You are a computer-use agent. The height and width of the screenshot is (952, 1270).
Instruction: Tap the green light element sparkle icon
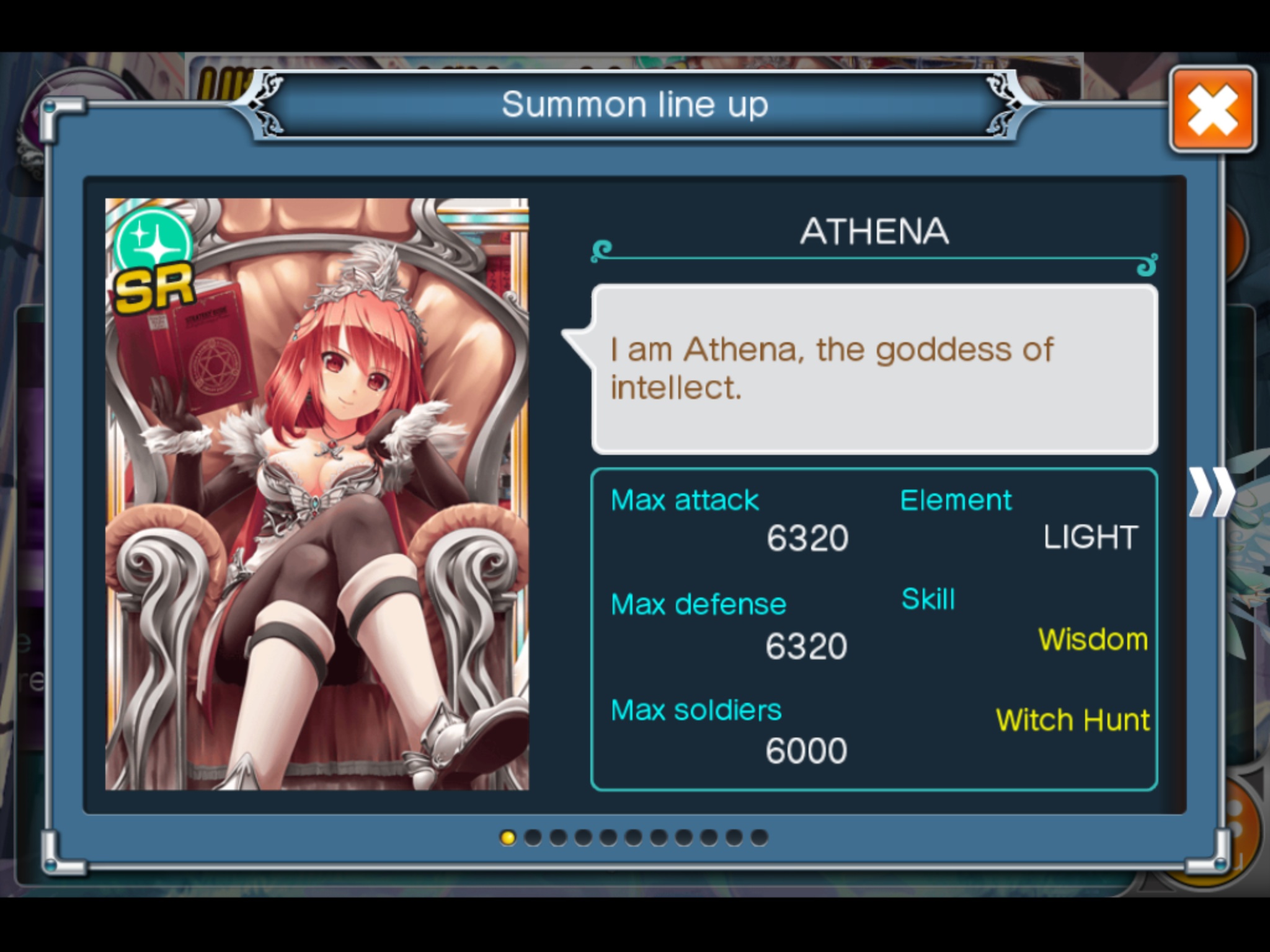pos(153,240)
